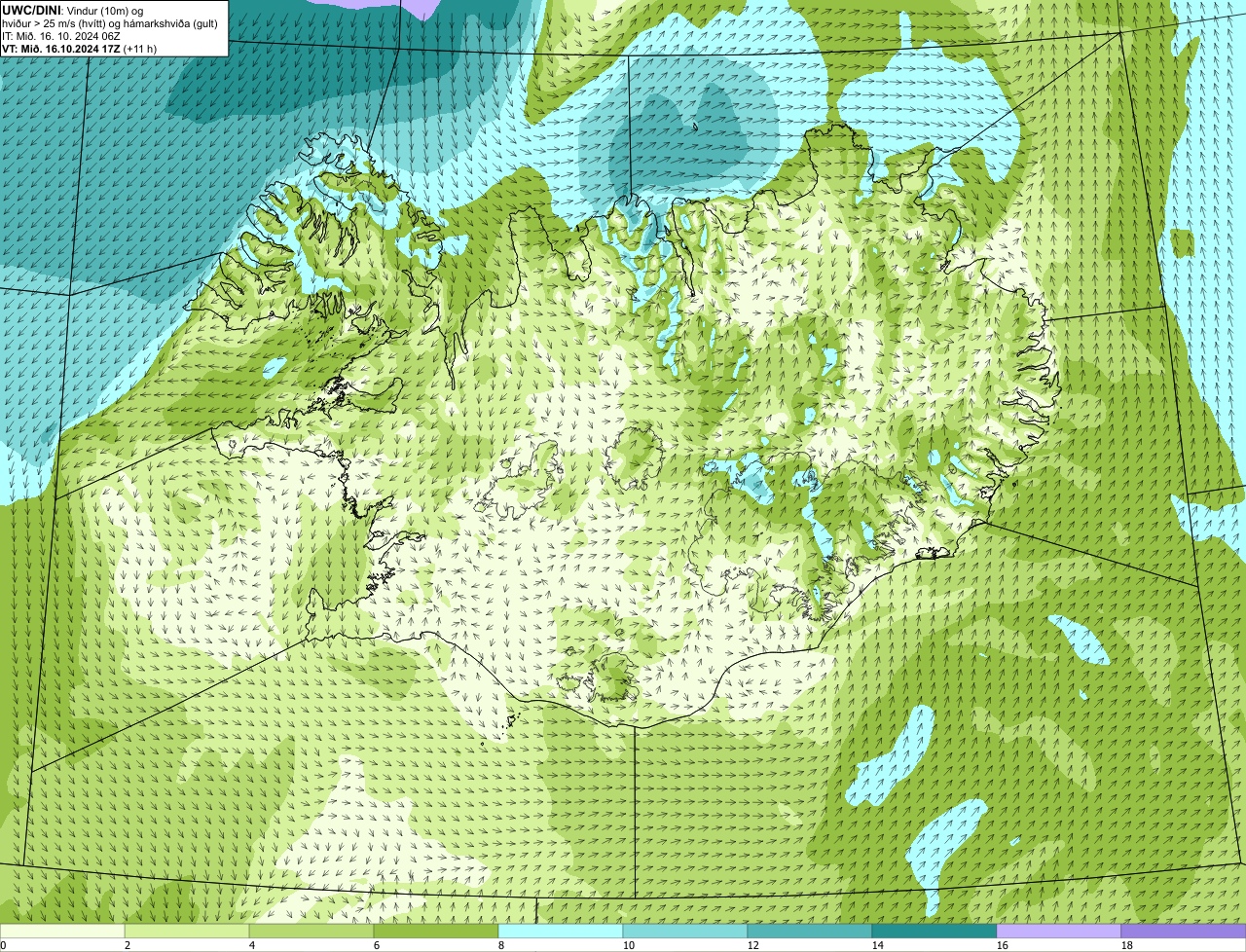This screenshot has width=1246, height=952.
Task: Click the light cyan 8–10 m/s segment
Action: 561,931
